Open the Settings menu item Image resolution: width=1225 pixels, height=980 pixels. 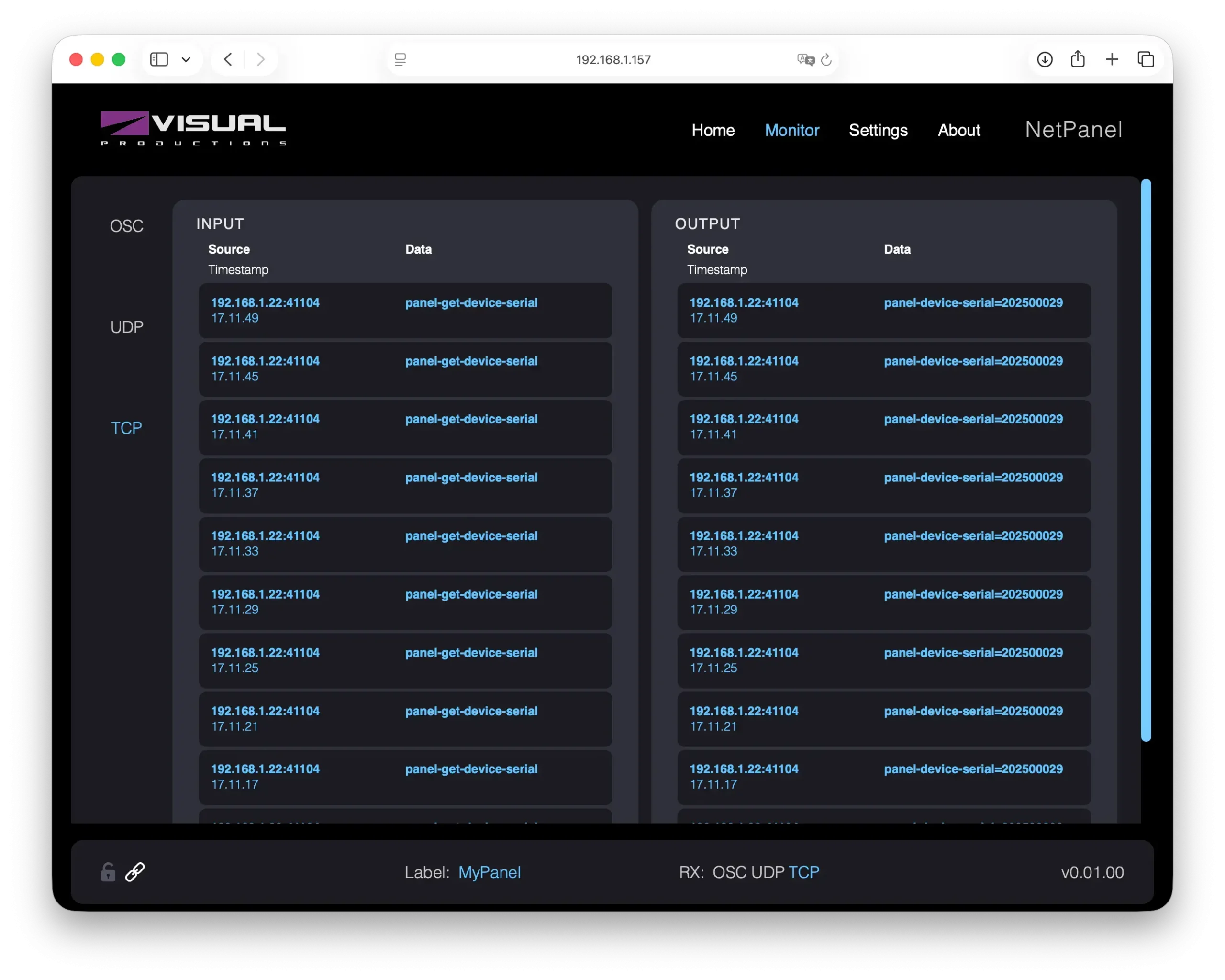coord(878,130)
